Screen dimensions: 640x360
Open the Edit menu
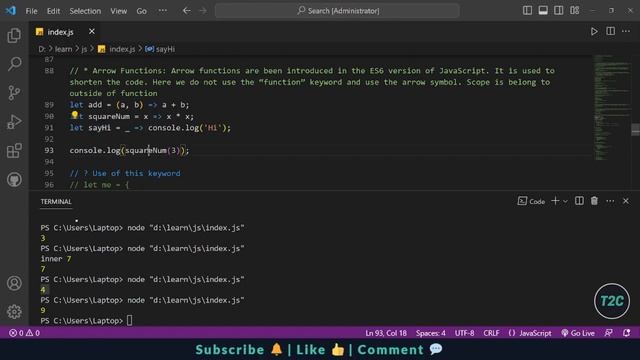coord(53,11)
